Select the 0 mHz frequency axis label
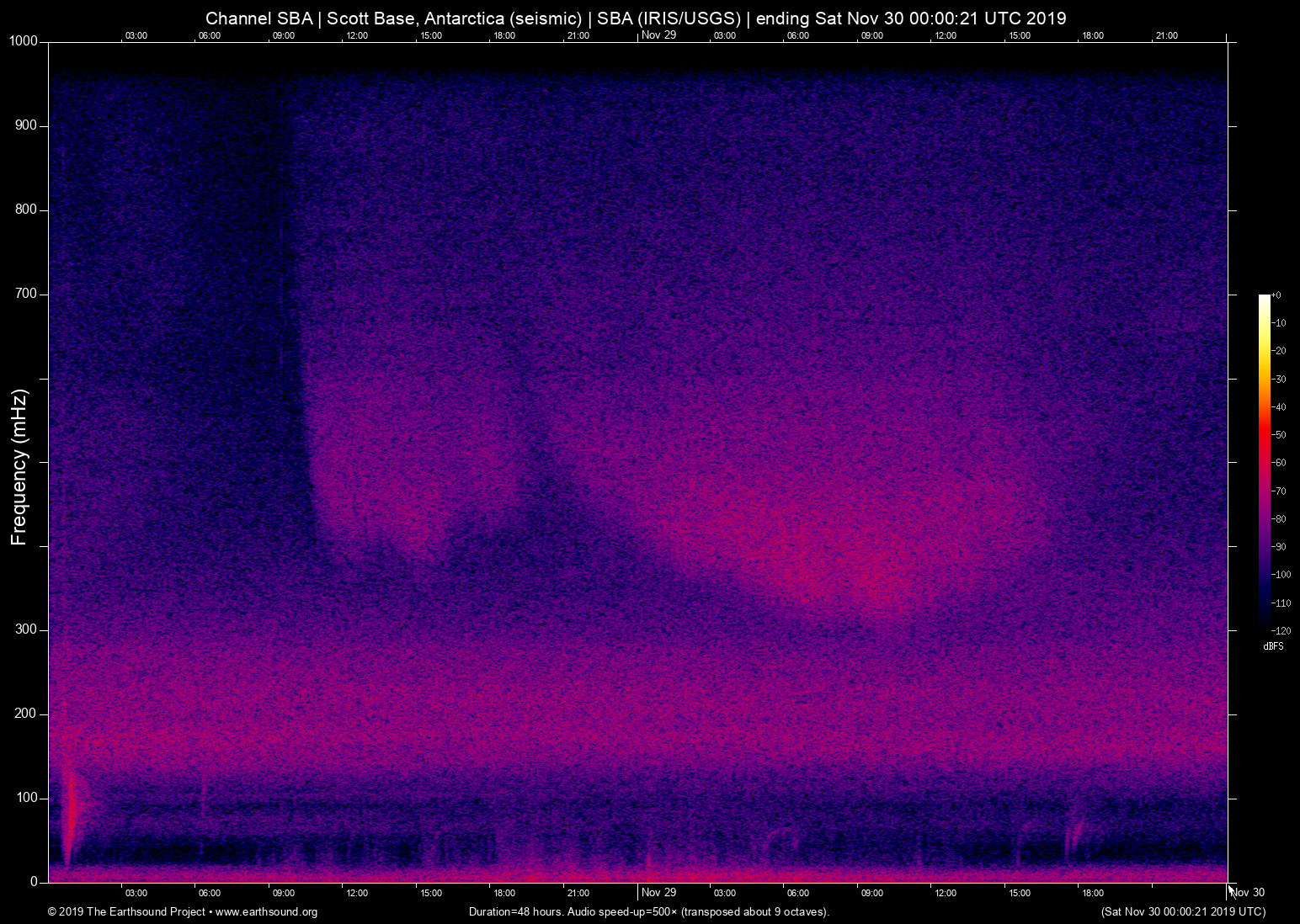Viewport: 1300px width, 924px height. click(35, 882)
